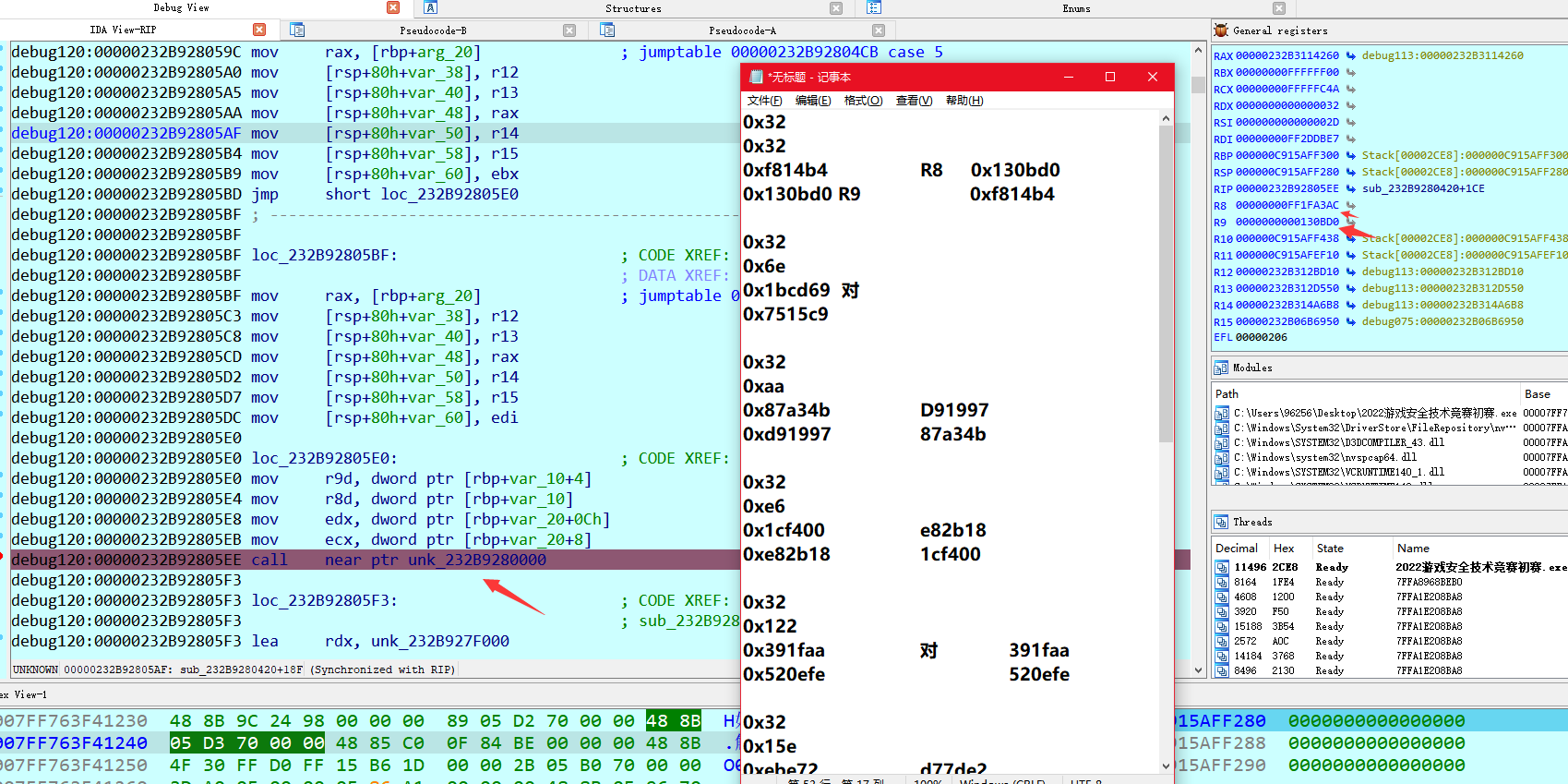Select the R9 register value 0000000000130BD0
Viewport: 1568px width, 784px height.
1287,222
